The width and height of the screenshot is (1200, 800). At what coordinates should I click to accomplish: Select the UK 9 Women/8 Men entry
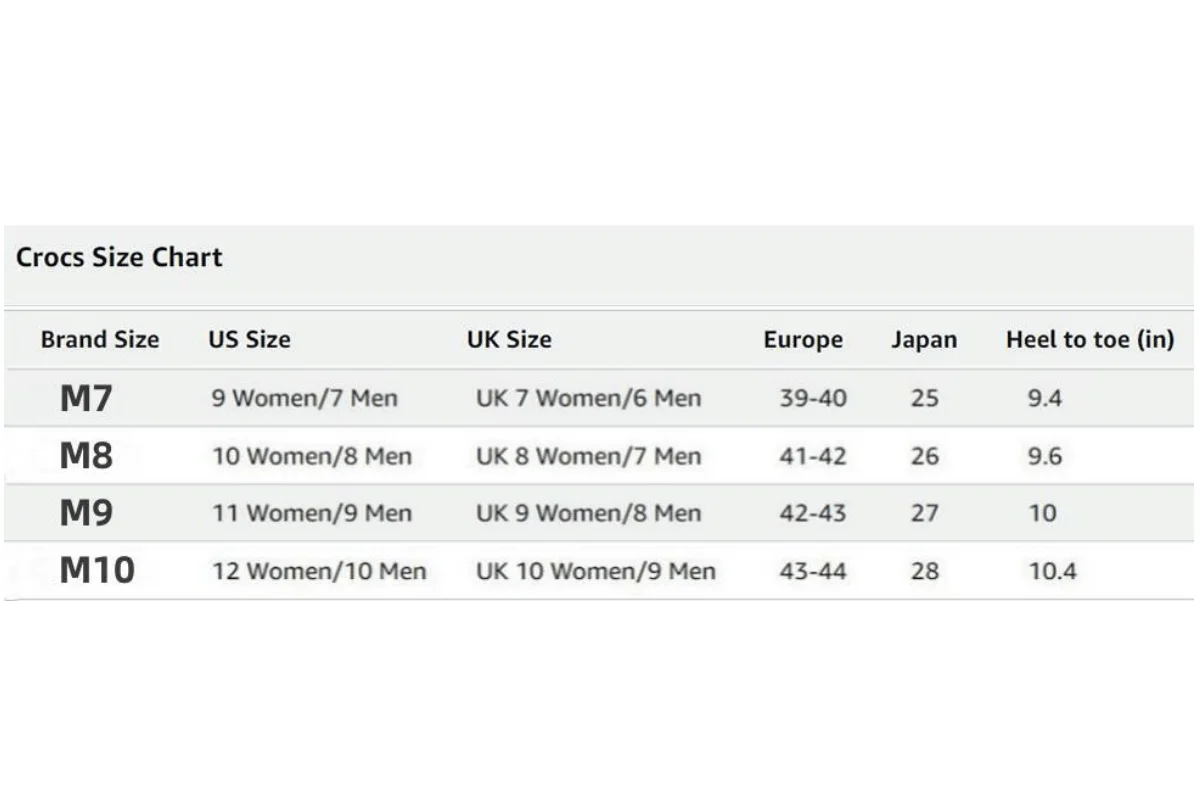click(588, 514)
